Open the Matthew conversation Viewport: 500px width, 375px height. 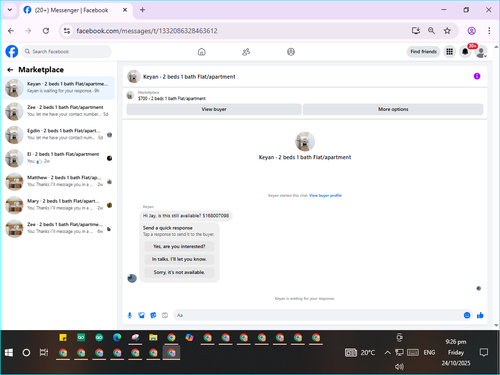coord(59,181)
